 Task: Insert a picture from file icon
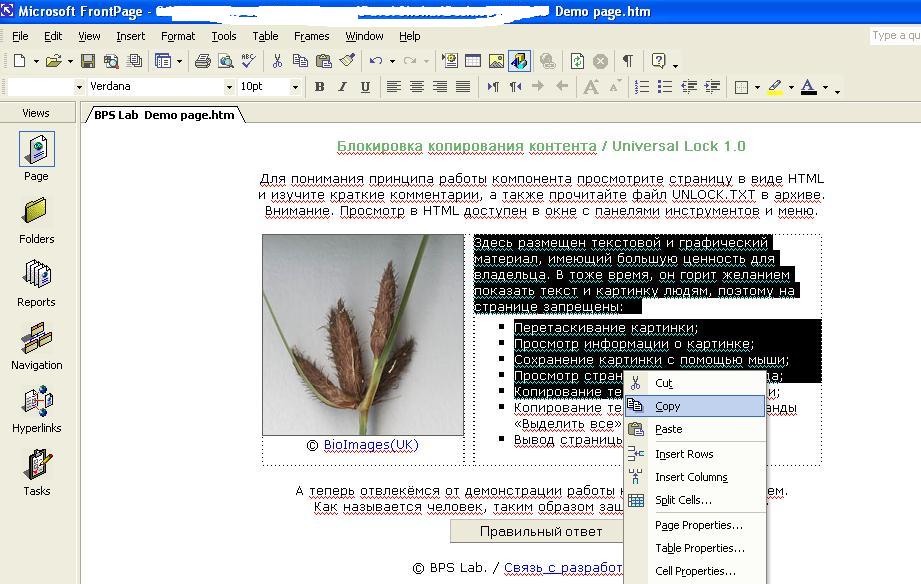point(496,61)
